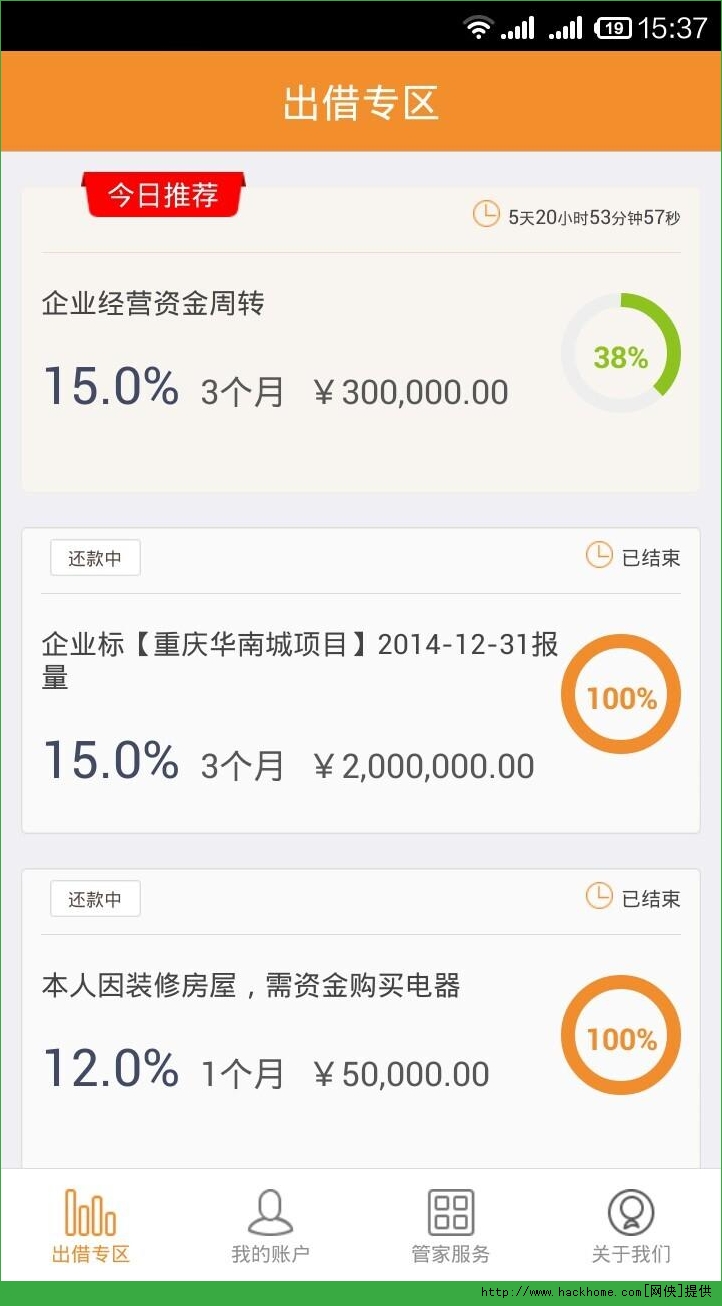Screen dimensions: 722x1306
Task: Tap clock icon on the 12.0% loan card
Action: 599,896
